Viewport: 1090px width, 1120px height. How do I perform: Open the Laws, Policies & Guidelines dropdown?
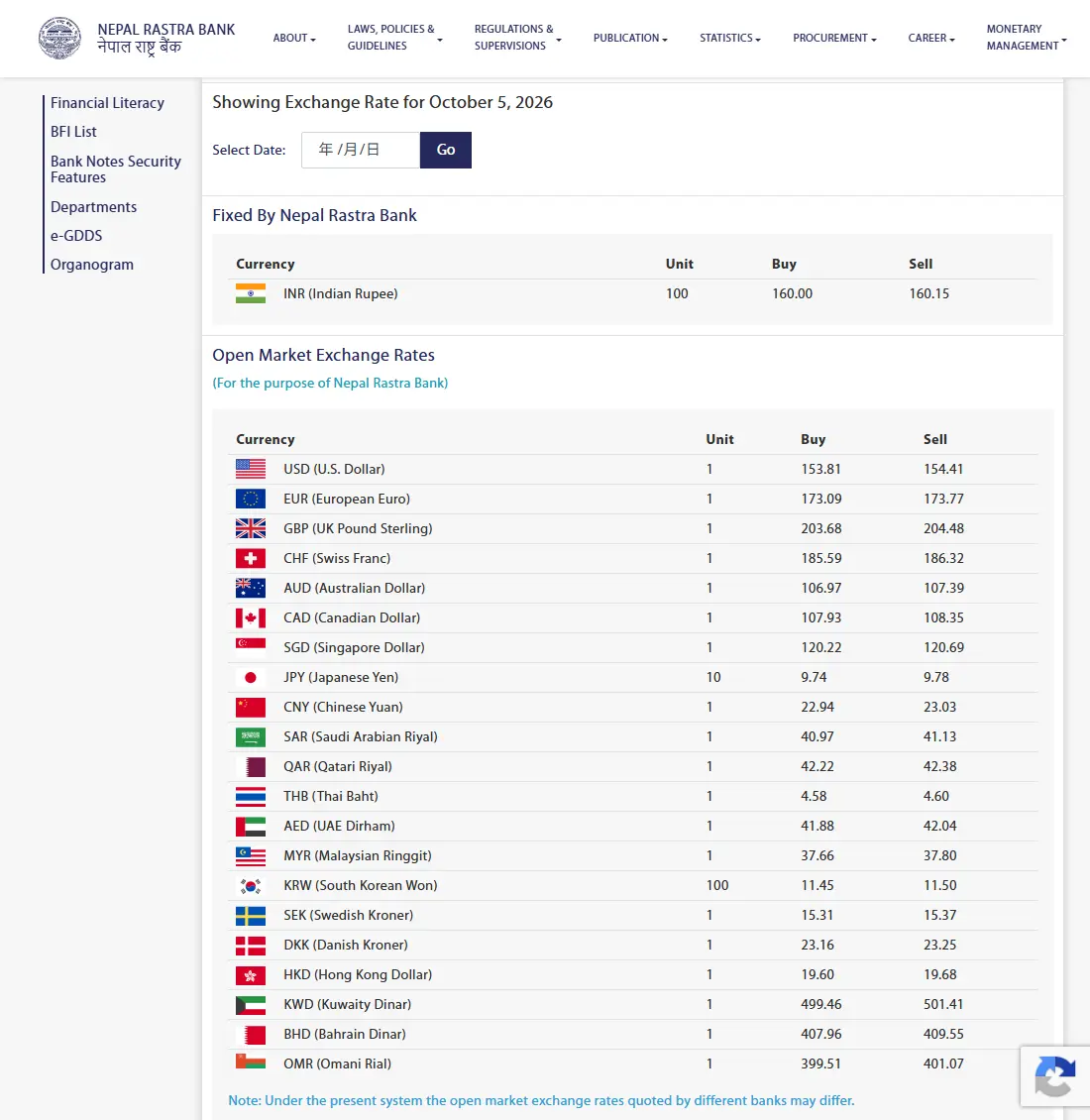coord(394,37)
